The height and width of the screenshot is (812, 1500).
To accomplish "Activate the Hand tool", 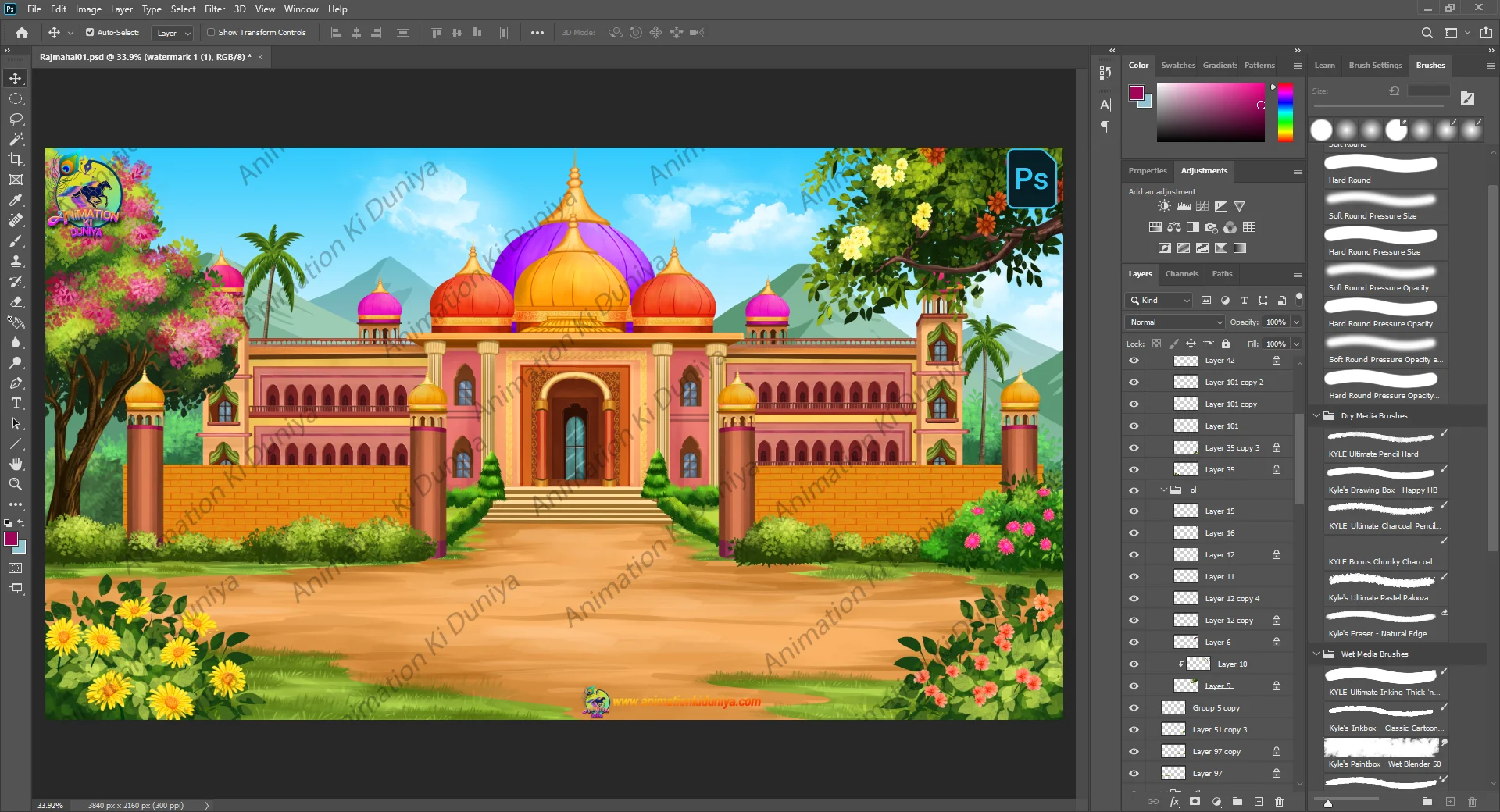I will point(16,465).
